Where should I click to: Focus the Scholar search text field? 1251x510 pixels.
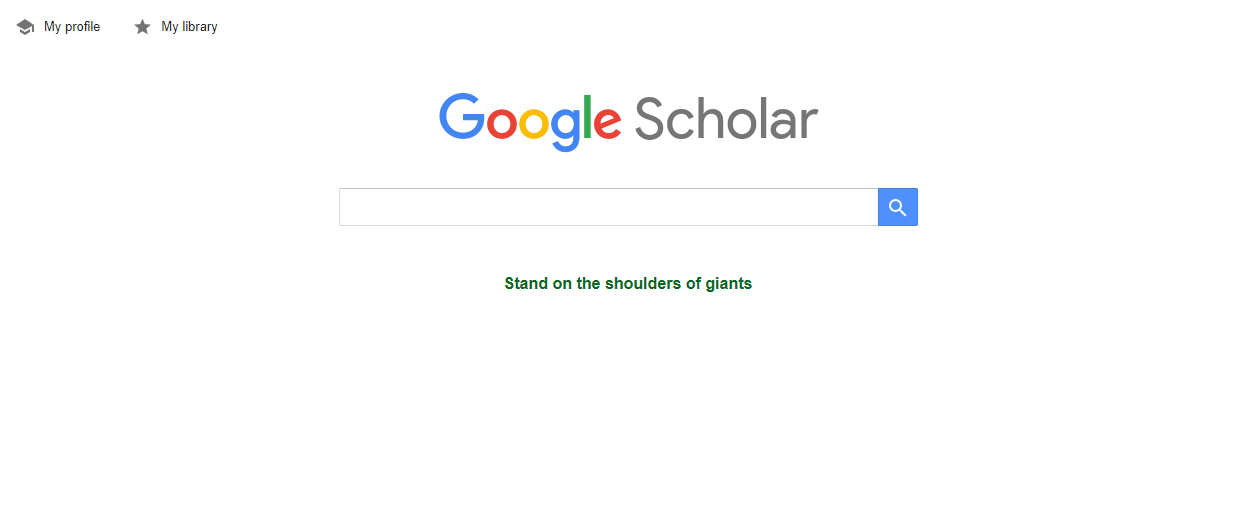pyautogui.click(x=608, y=207)
